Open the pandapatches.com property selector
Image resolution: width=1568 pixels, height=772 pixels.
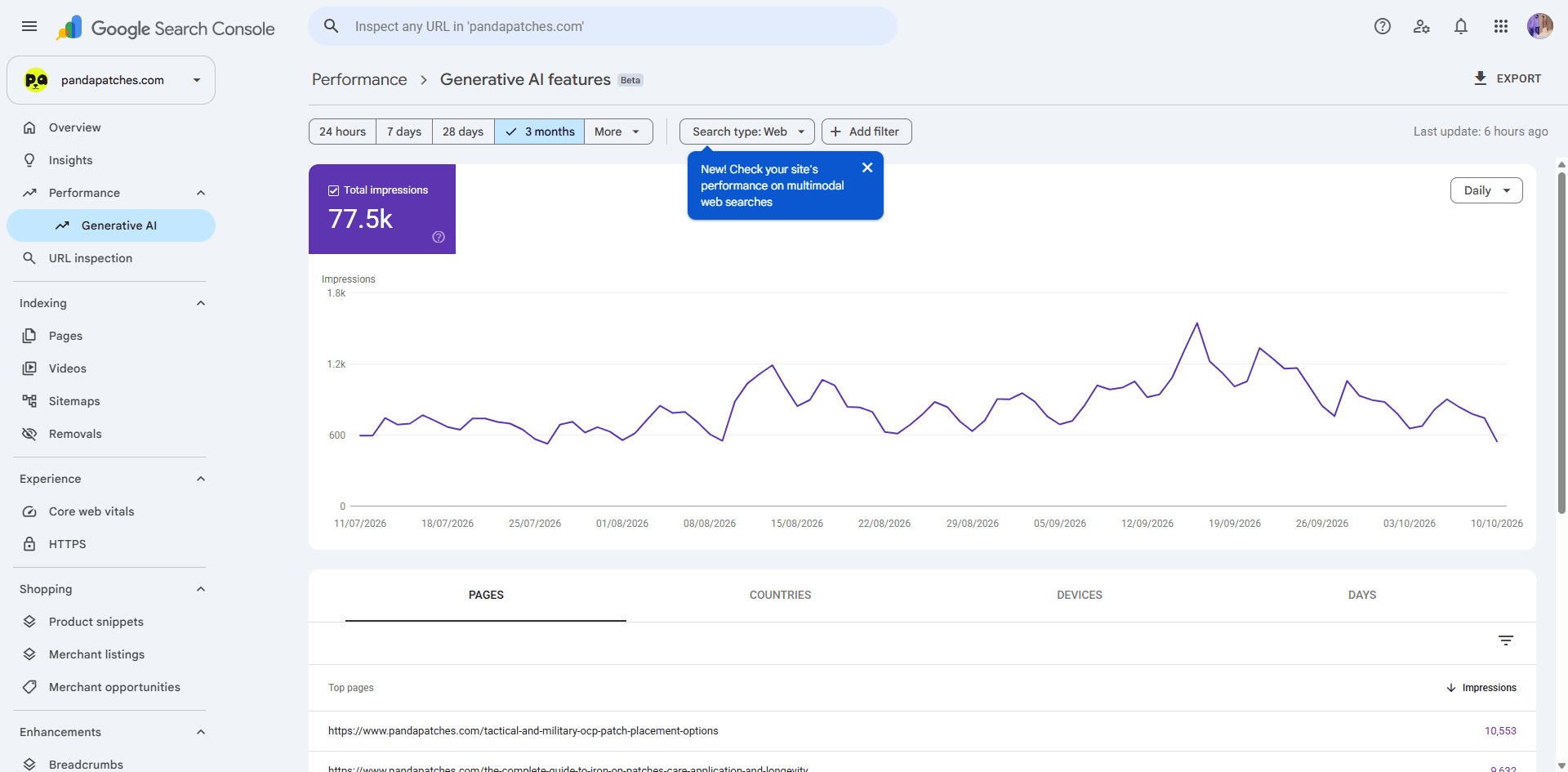pos(111,80)
